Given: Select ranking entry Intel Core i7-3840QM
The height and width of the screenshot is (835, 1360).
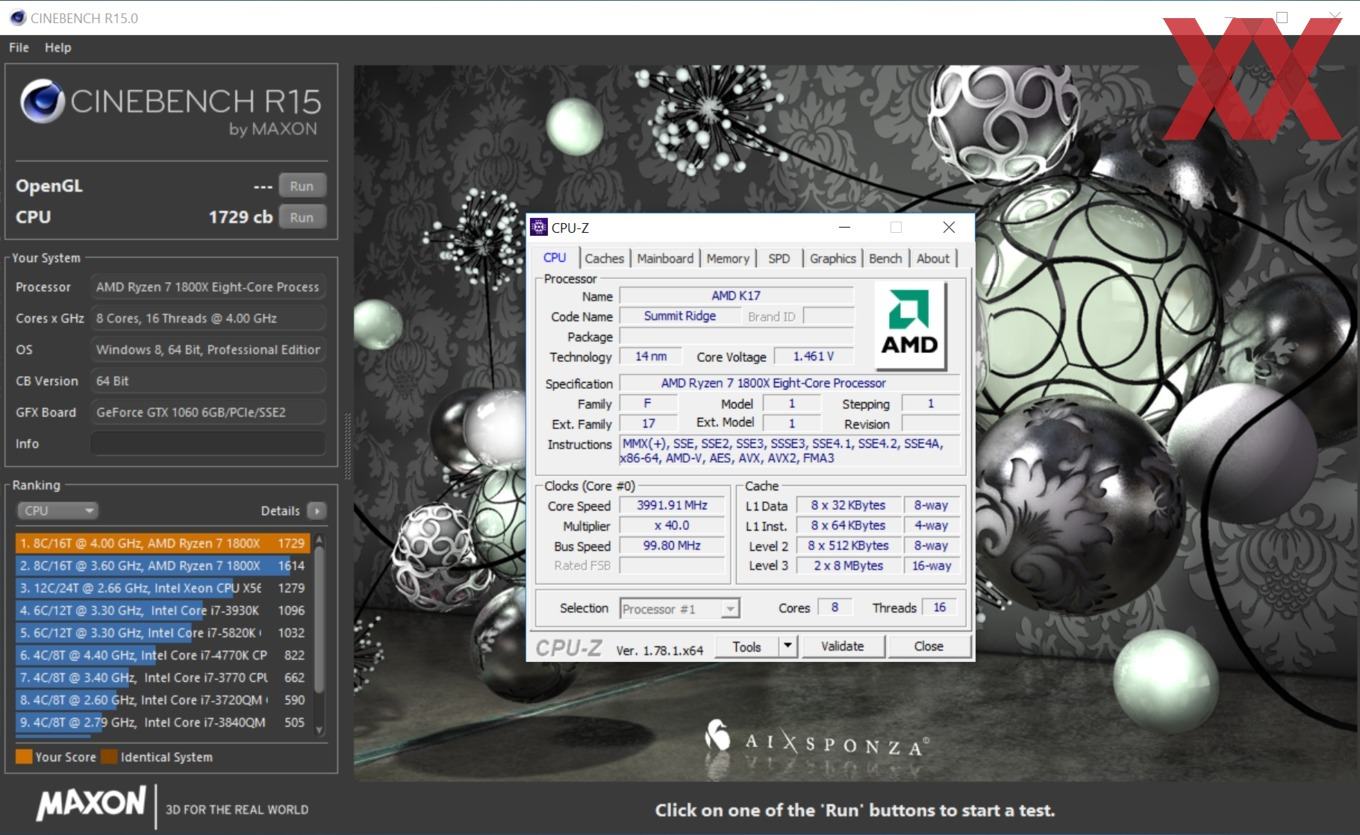Looking at the screenshot, I should 162,722.
